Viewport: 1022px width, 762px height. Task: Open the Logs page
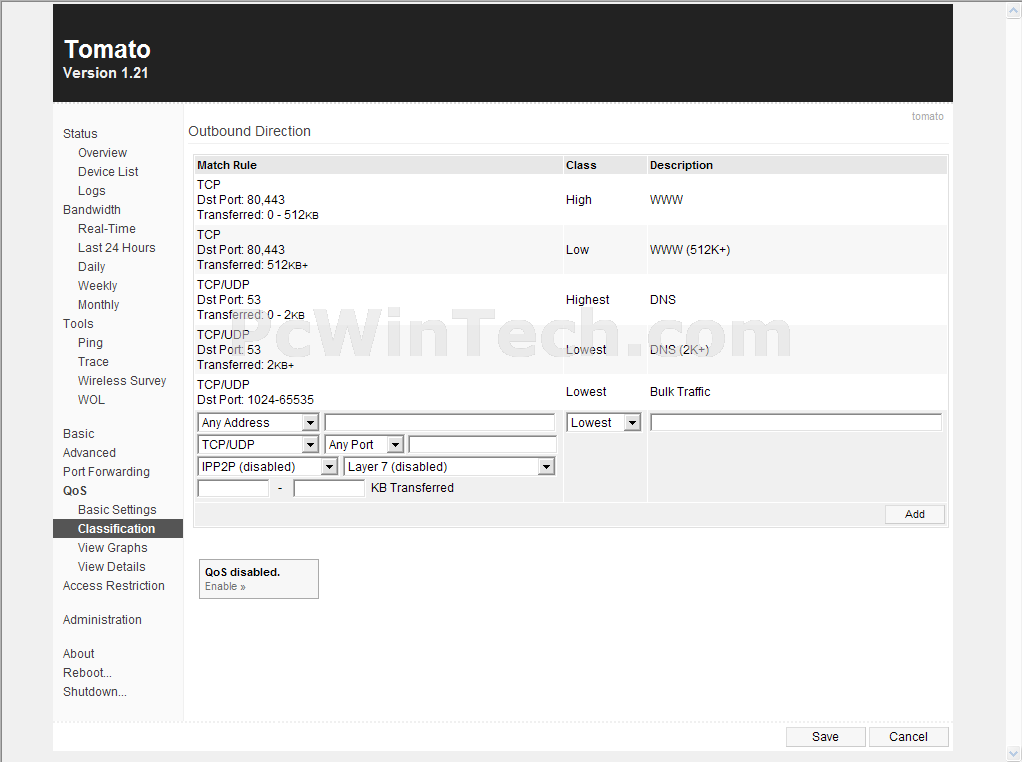point(91,190)
